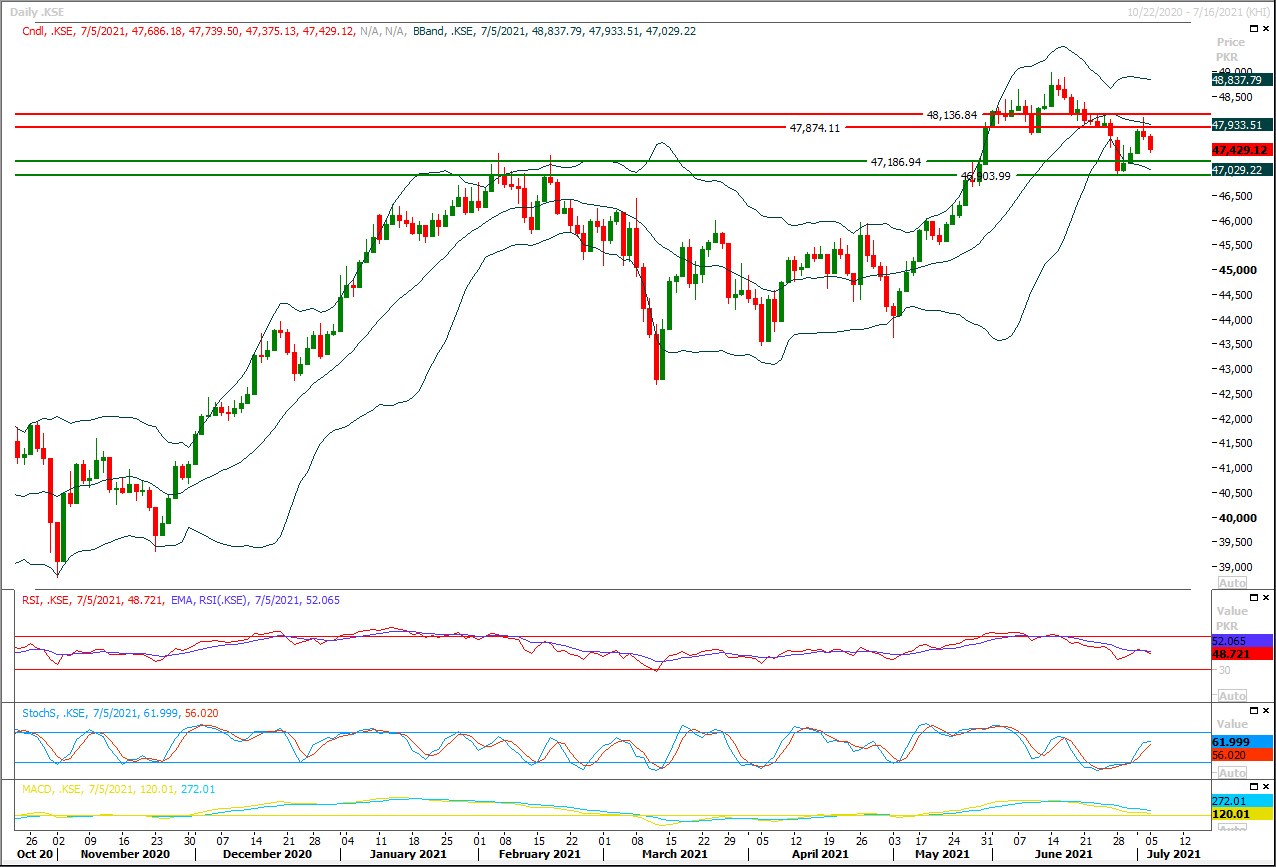Click 'March 2021' on the time axis
1276x867 pixels.
(674, 854)
